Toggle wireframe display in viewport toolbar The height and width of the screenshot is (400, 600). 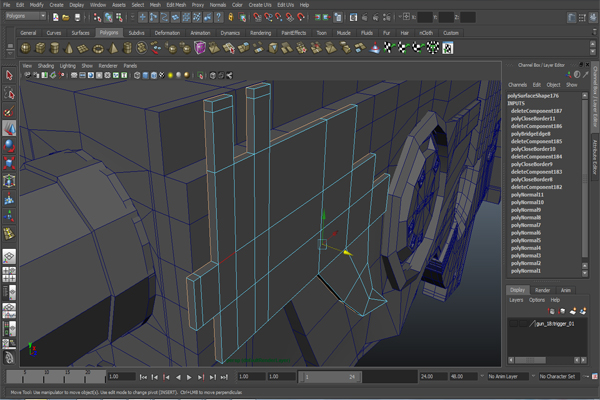137,75
